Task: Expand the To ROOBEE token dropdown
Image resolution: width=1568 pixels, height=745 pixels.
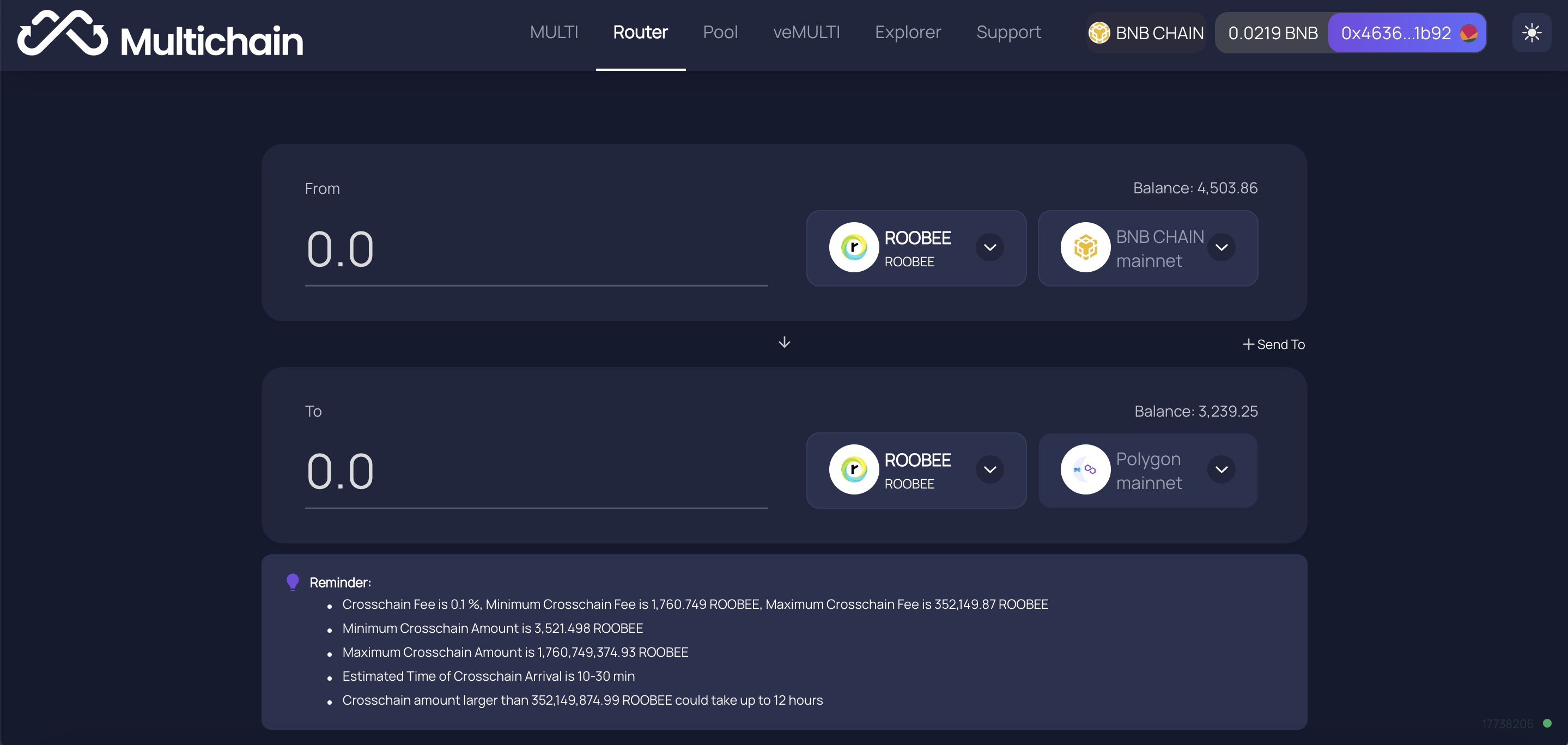Action: point(916,471)
